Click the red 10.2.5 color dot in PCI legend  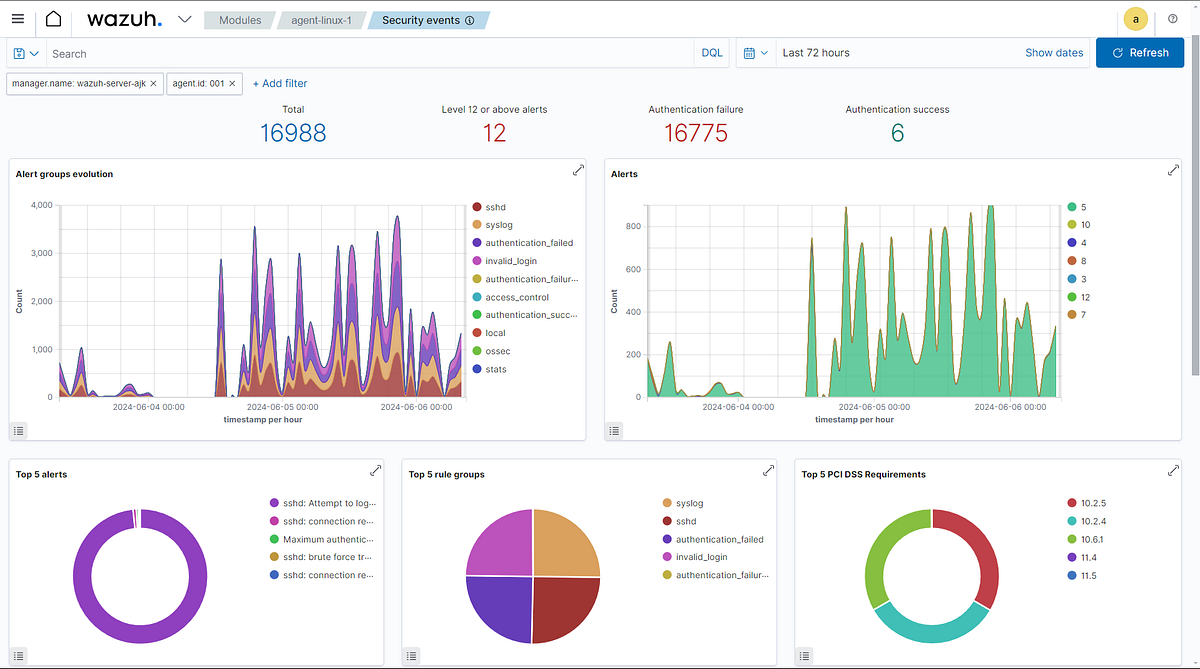(1069, 502)
